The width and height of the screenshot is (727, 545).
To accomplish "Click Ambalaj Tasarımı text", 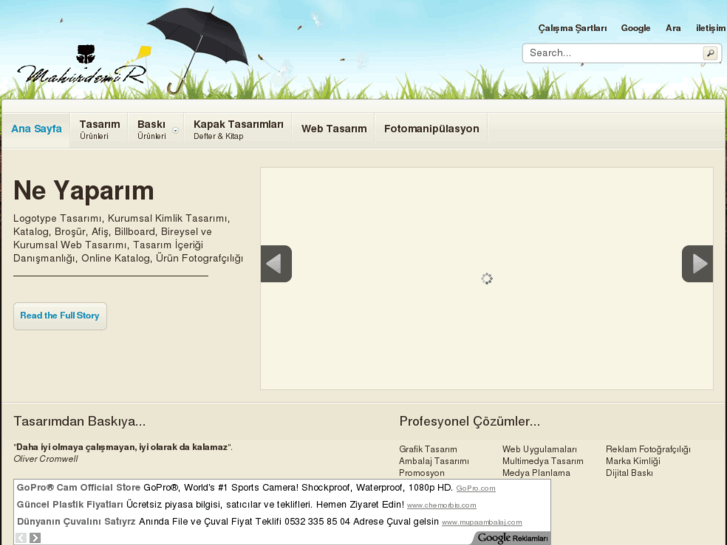I will tap(434, 461).
